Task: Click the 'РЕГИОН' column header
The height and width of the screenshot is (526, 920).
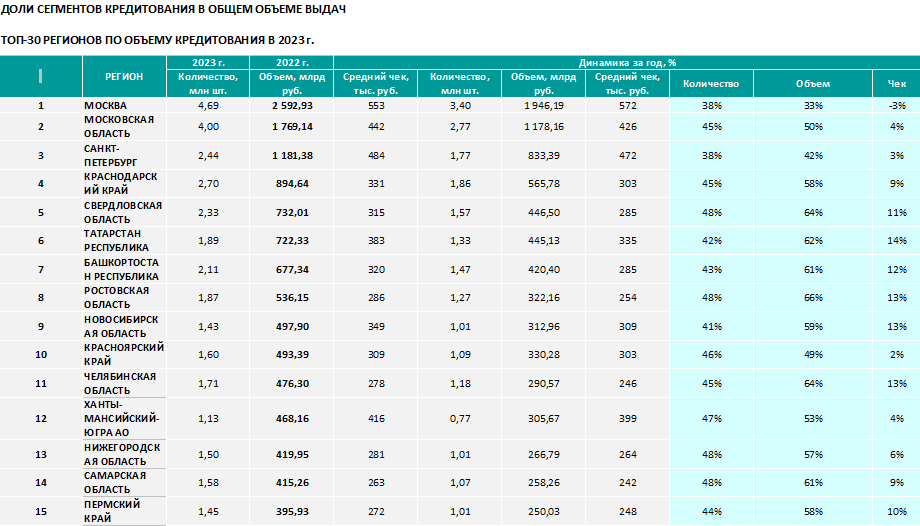Action: click(x=124, y=76)
